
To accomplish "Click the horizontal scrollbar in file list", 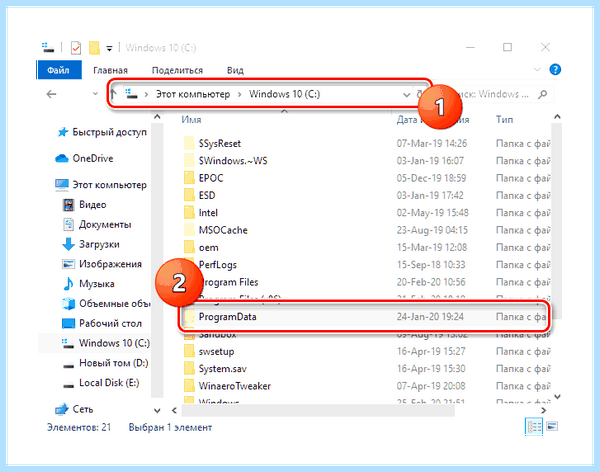I will (318, 410).
